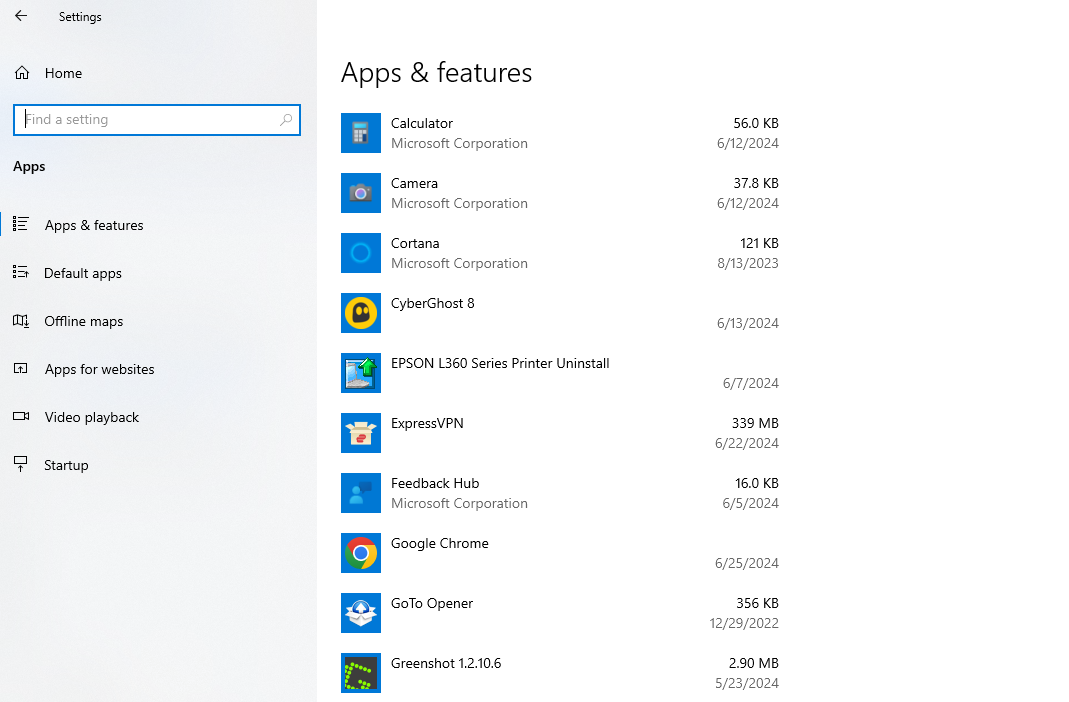Click the Camera app name
This screenshot has height=702, width=1069.
pos(414,183)
